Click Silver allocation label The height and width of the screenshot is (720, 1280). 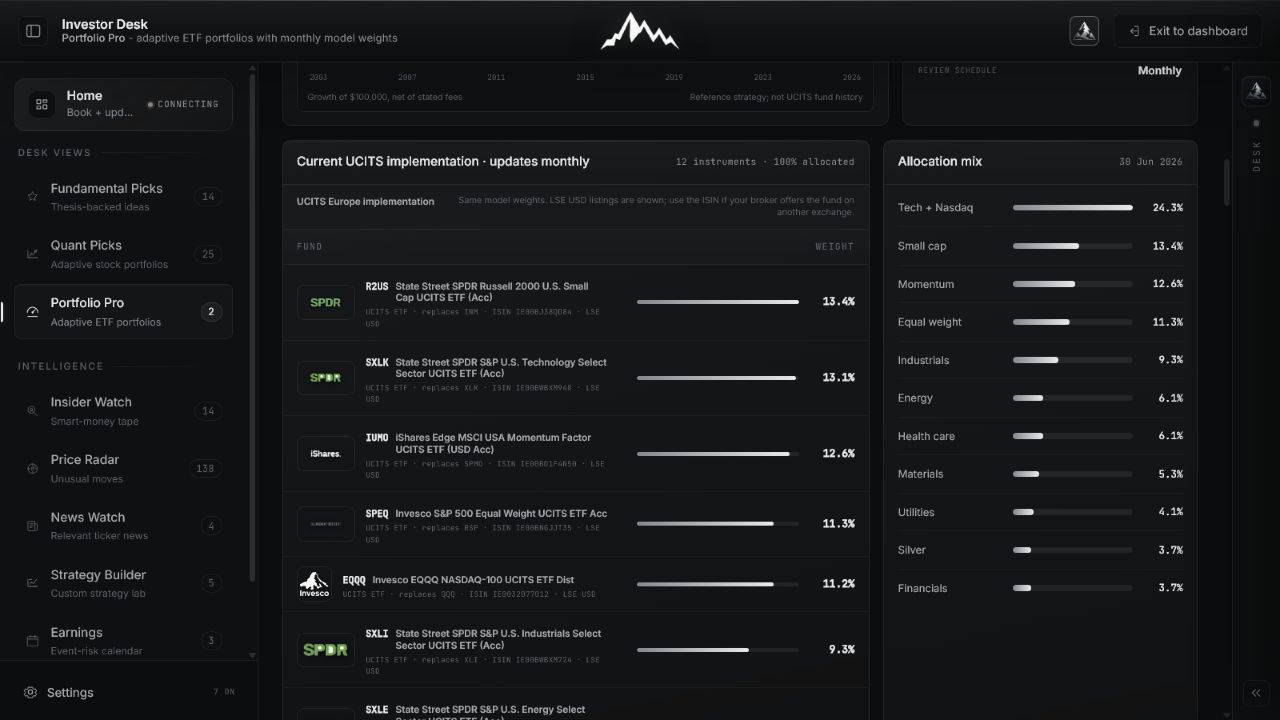tap(912, 550)
